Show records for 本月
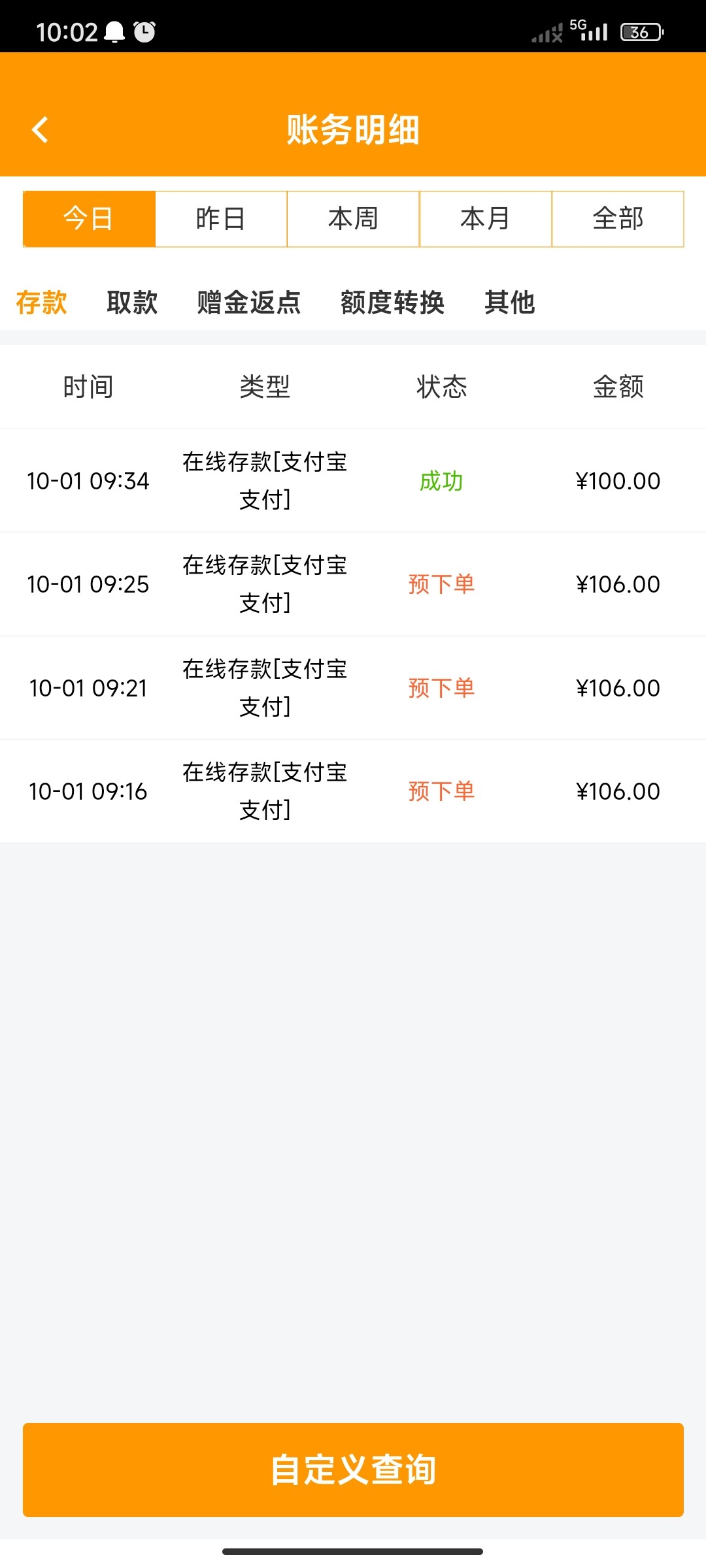The width and height of the screenshot is (706, 1568). (486, 219)
